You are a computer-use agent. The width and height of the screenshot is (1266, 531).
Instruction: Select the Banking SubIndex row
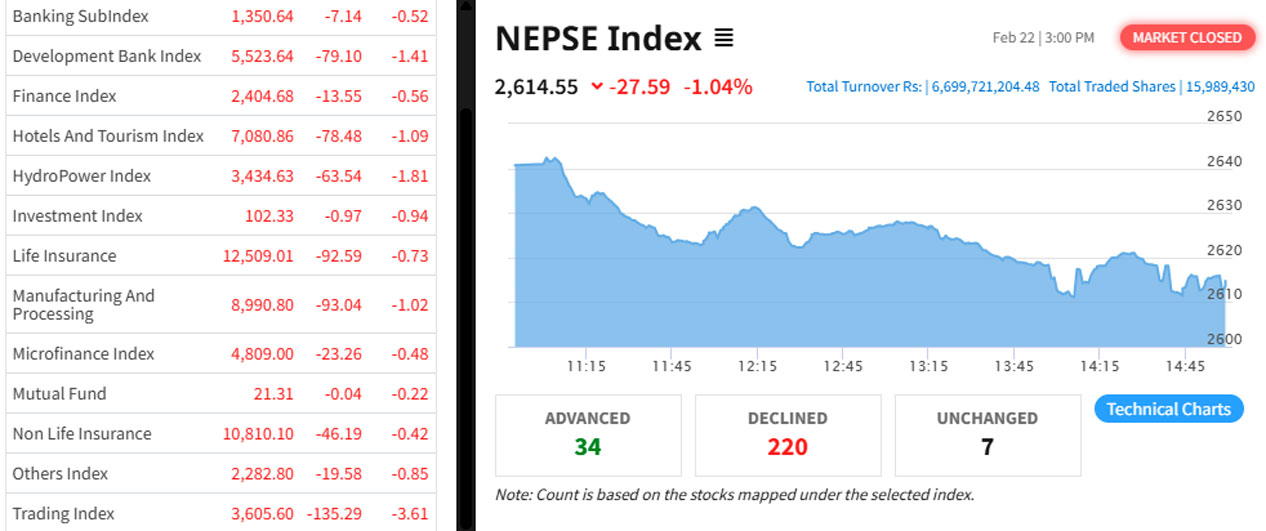point(80,16)
